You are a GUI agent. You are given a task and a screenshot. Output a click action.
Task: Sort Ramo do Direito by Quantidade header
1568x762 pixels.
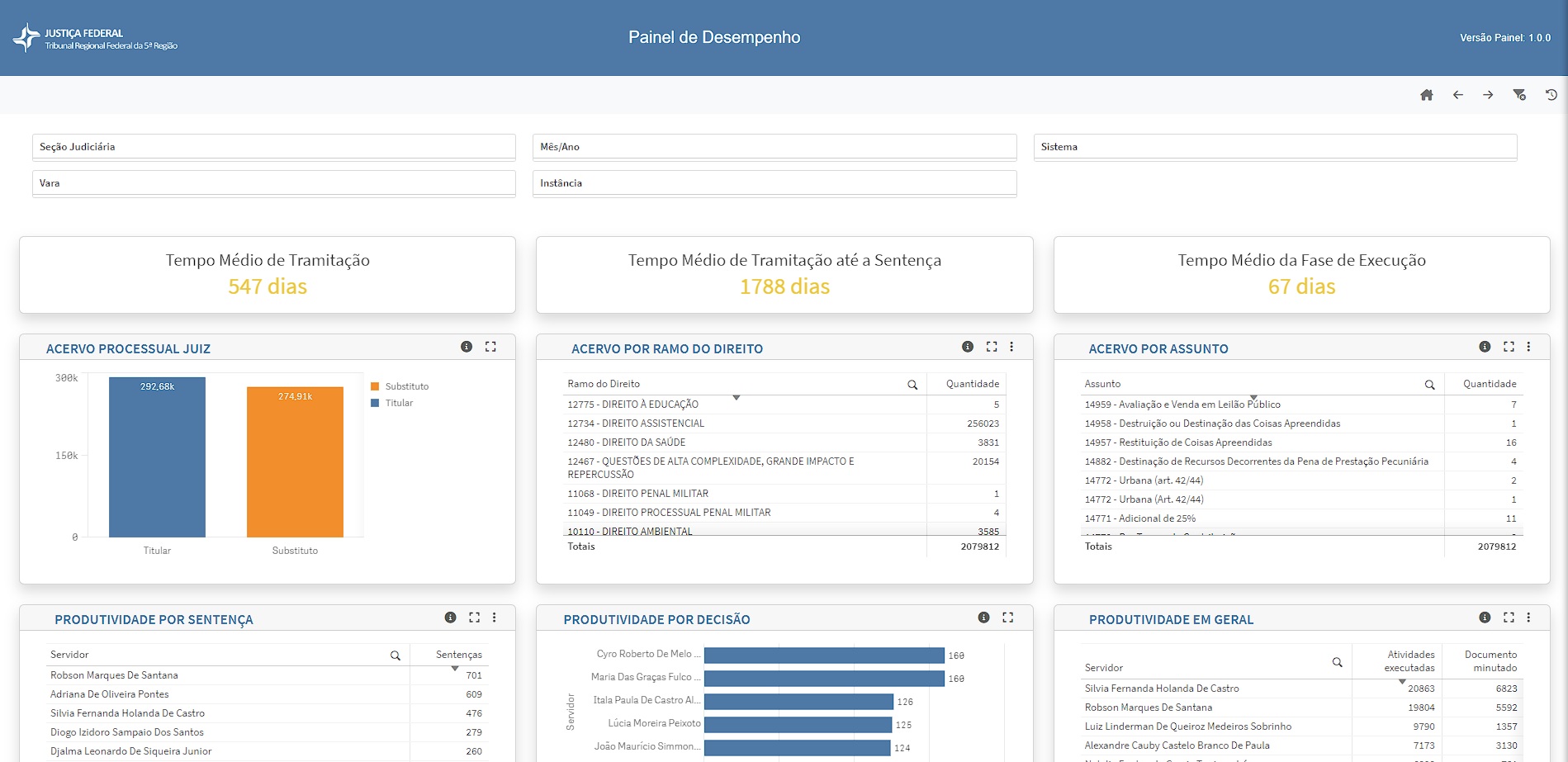[973, 384]
